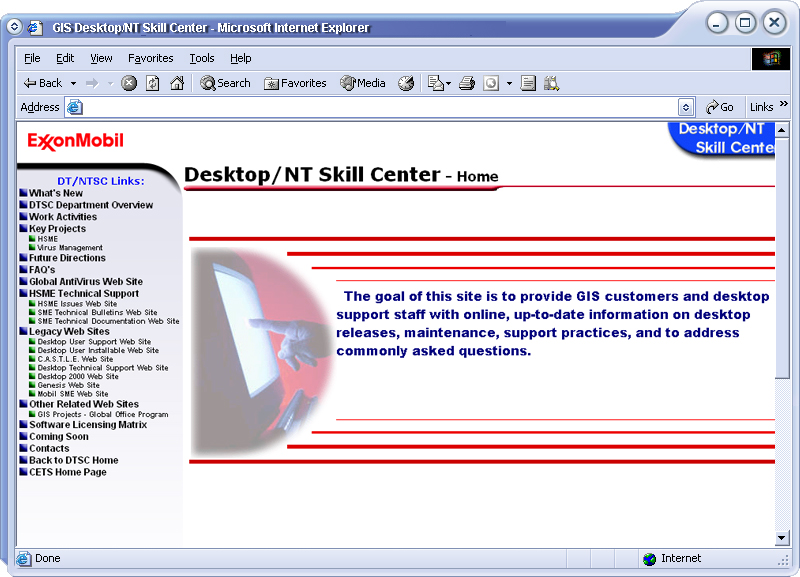Open the Favorites toolbar button

point(295,83)
